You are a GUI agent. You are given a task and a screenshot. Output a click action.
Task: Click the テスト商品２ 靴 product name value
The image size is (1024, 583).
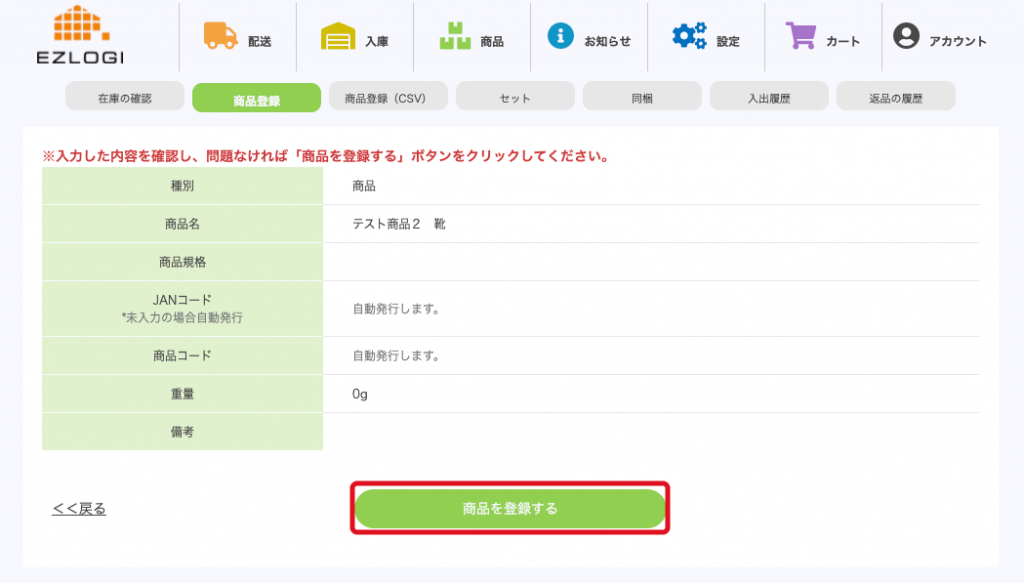(x=399, y=224)
